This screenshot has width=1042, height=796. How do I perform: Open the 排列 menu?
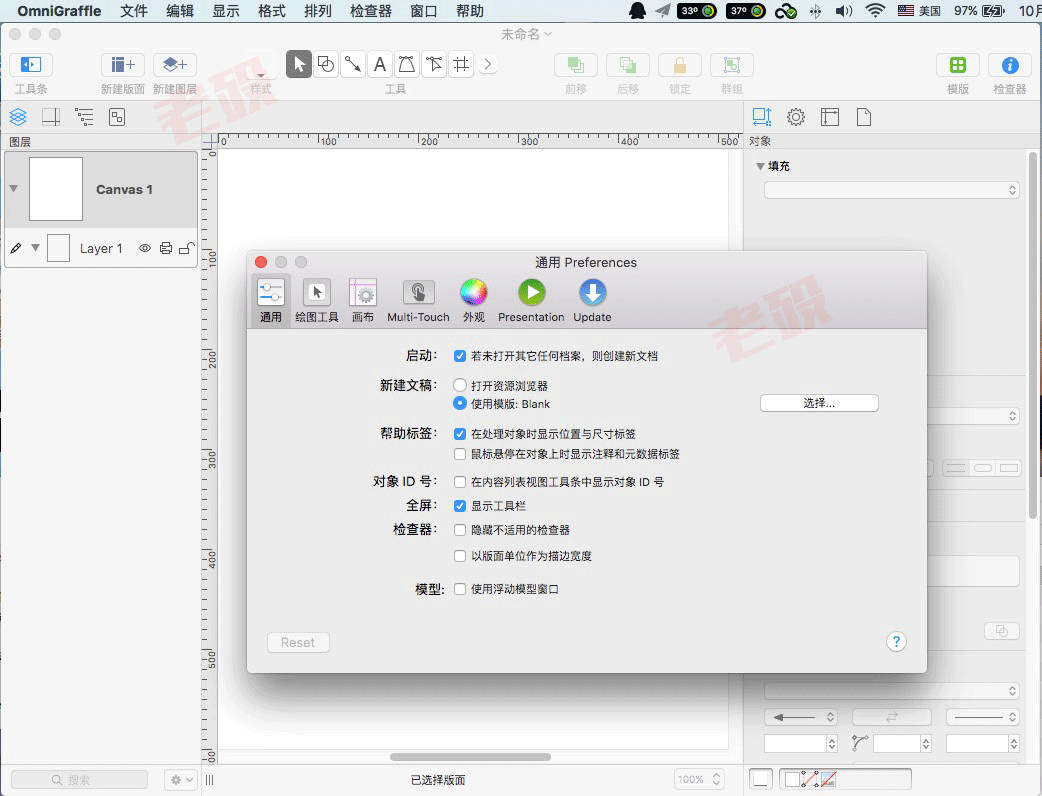pyautogui.click(x=317, y=11)
